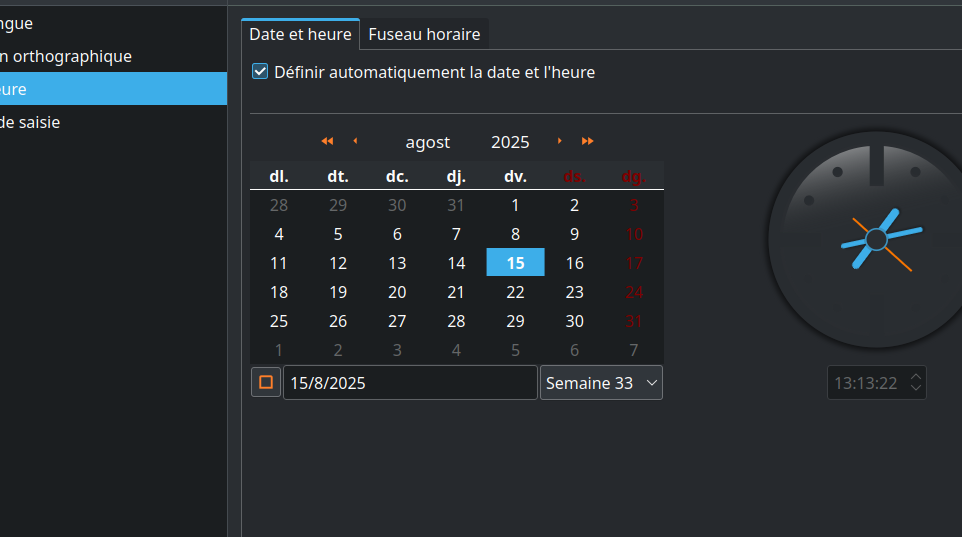Select the Date et heure tab

[x=300, y=34]
